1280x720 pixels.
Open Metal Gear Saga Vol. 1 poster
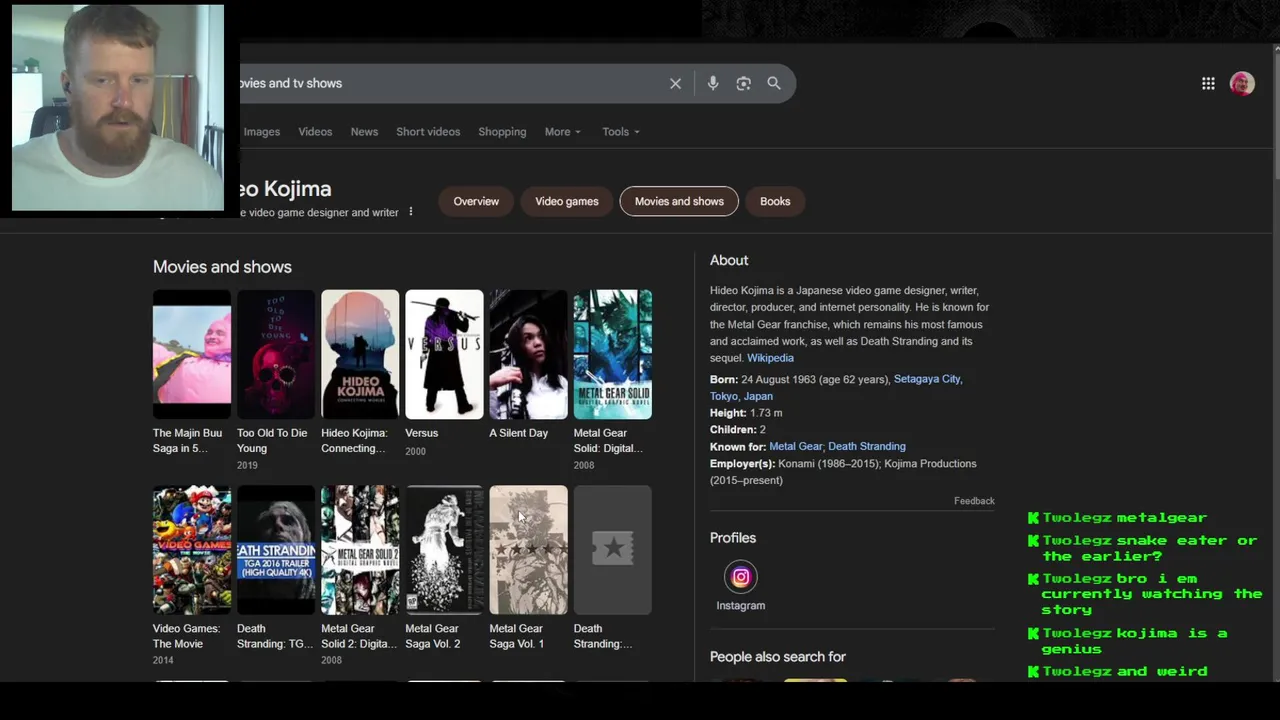(528, 550)
